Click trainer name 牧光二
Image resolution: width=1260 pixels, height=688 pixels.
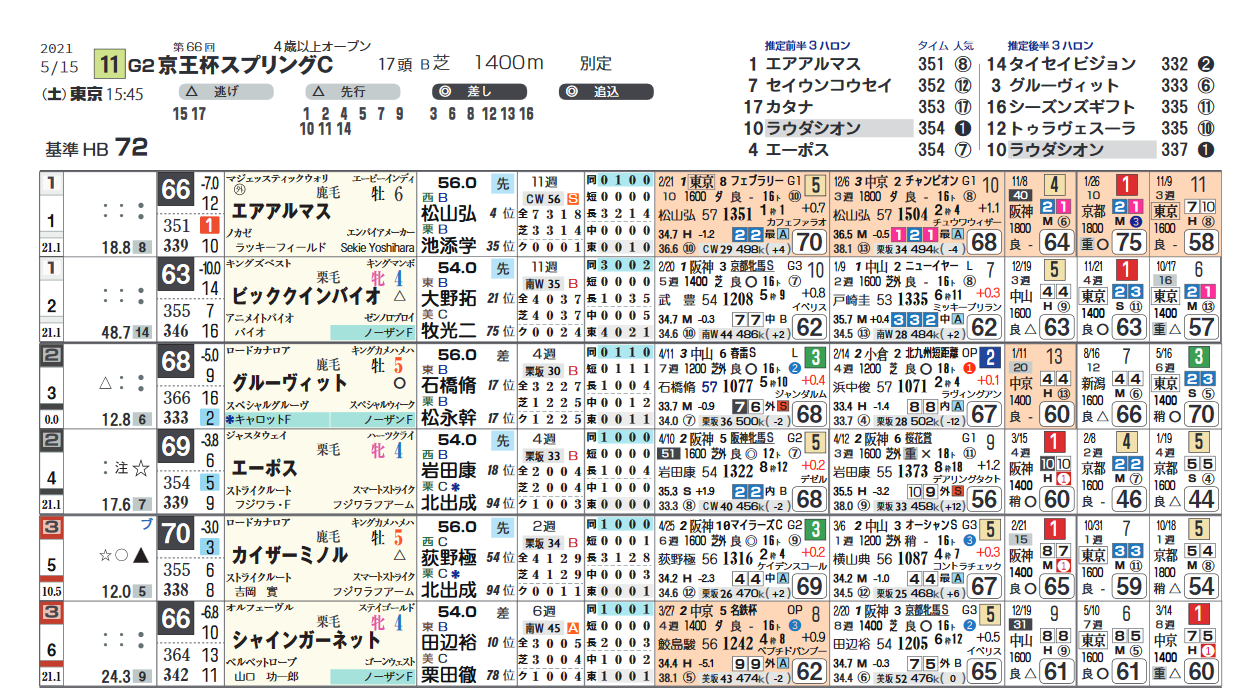(448, 331)
